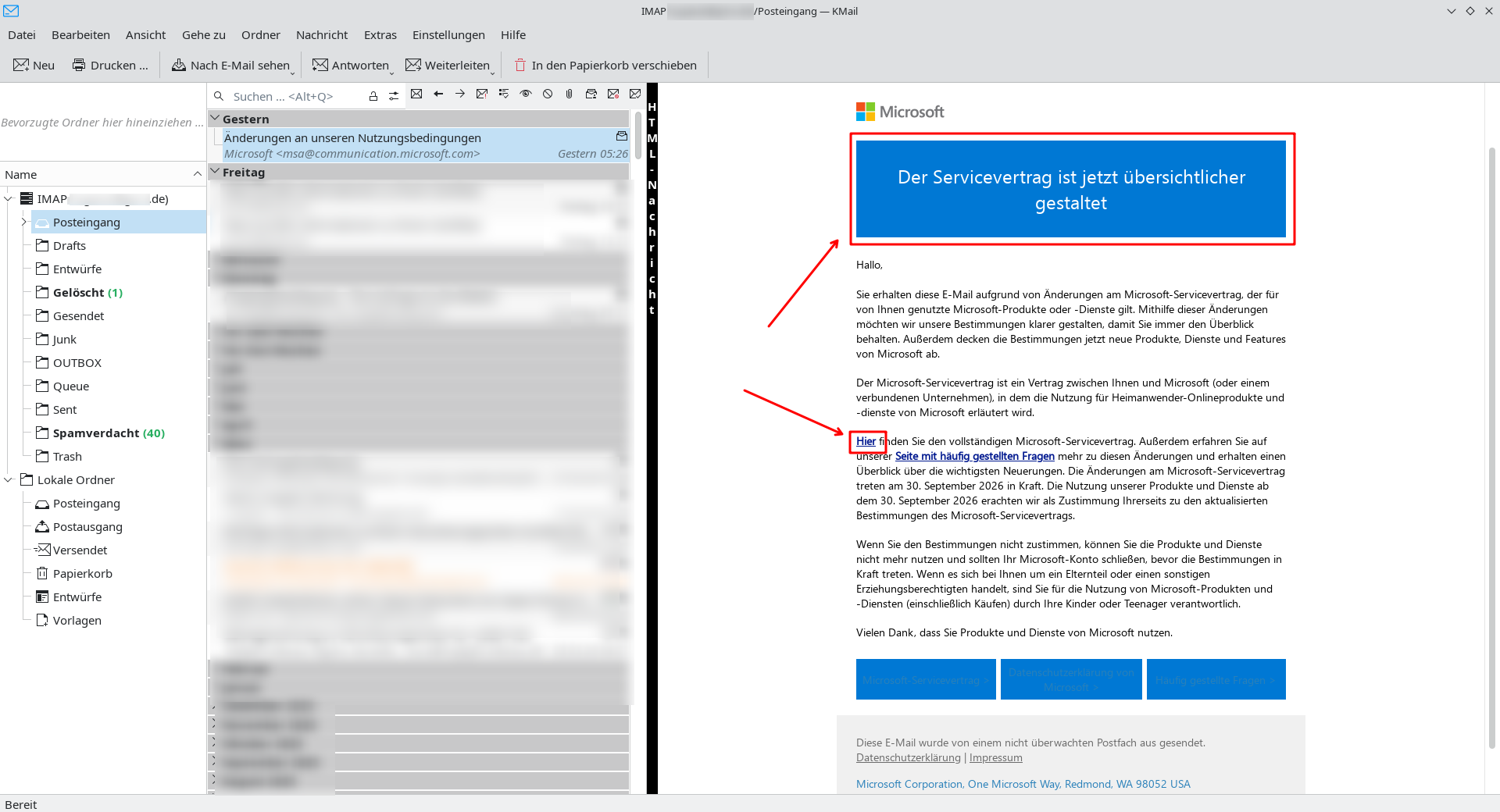Toggle the unread messages filter
The image size is (1500, 812).
pyautogui.click(x=416, y=94)
